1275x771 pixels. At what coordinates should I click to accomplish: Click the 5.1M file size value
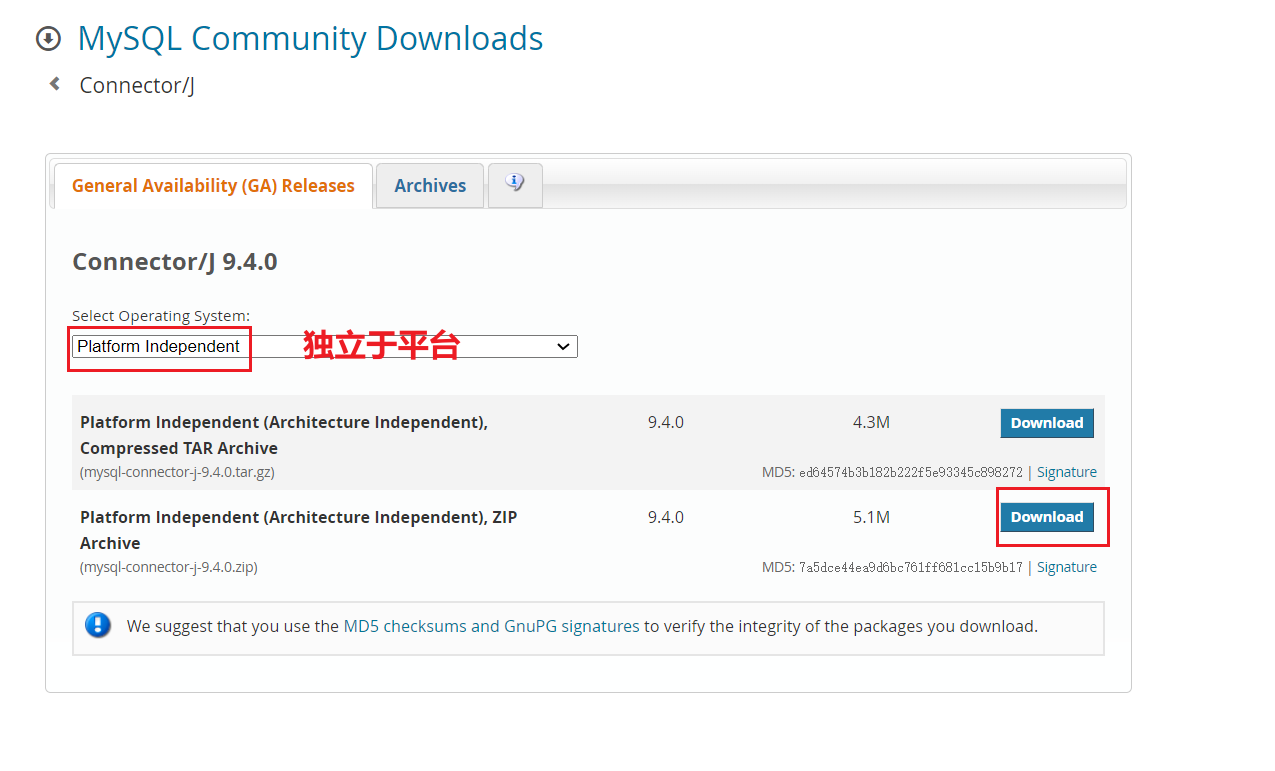click(x=871, y=517)
